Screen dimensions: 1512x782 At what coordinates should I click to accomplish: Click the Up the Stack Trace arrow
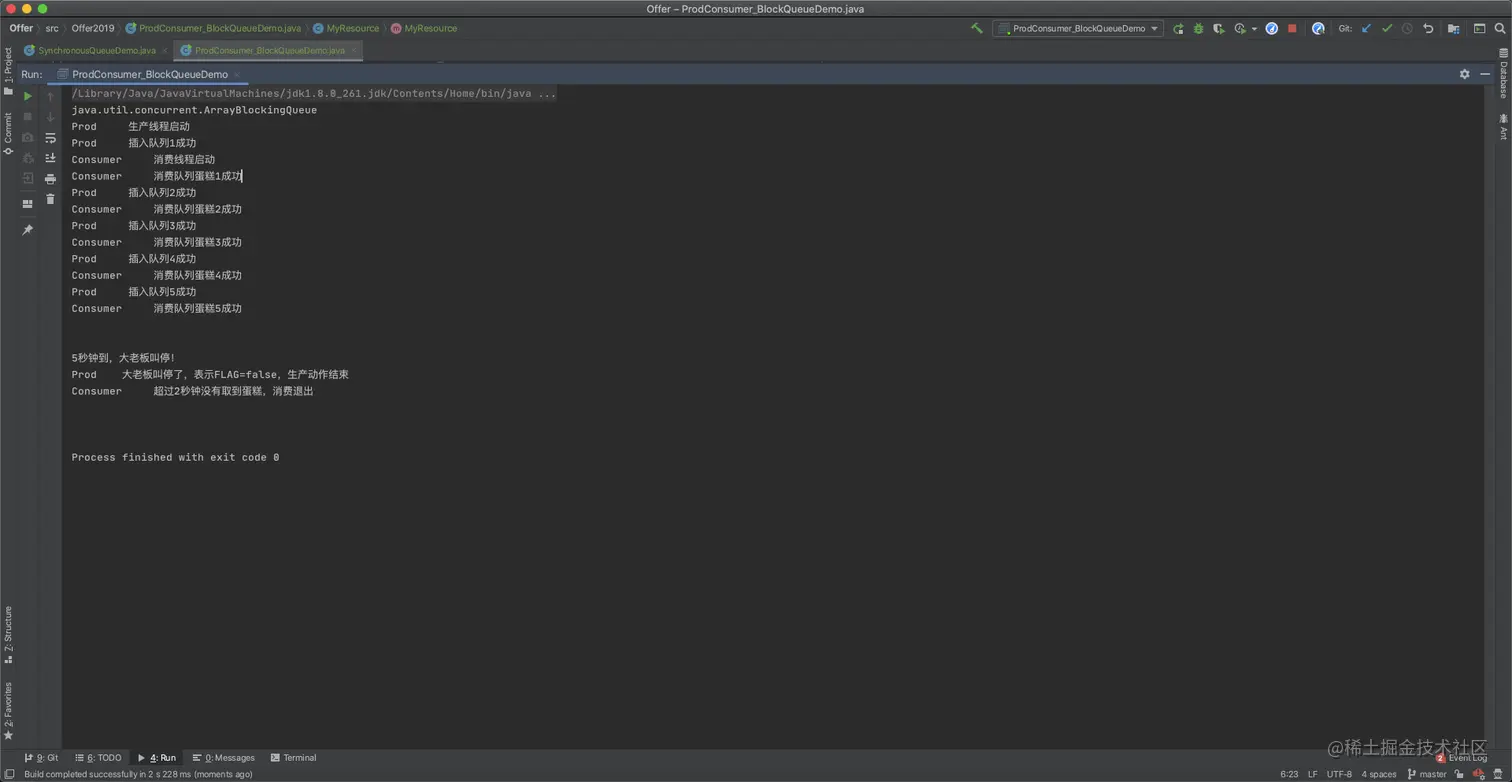pos(50,96)
